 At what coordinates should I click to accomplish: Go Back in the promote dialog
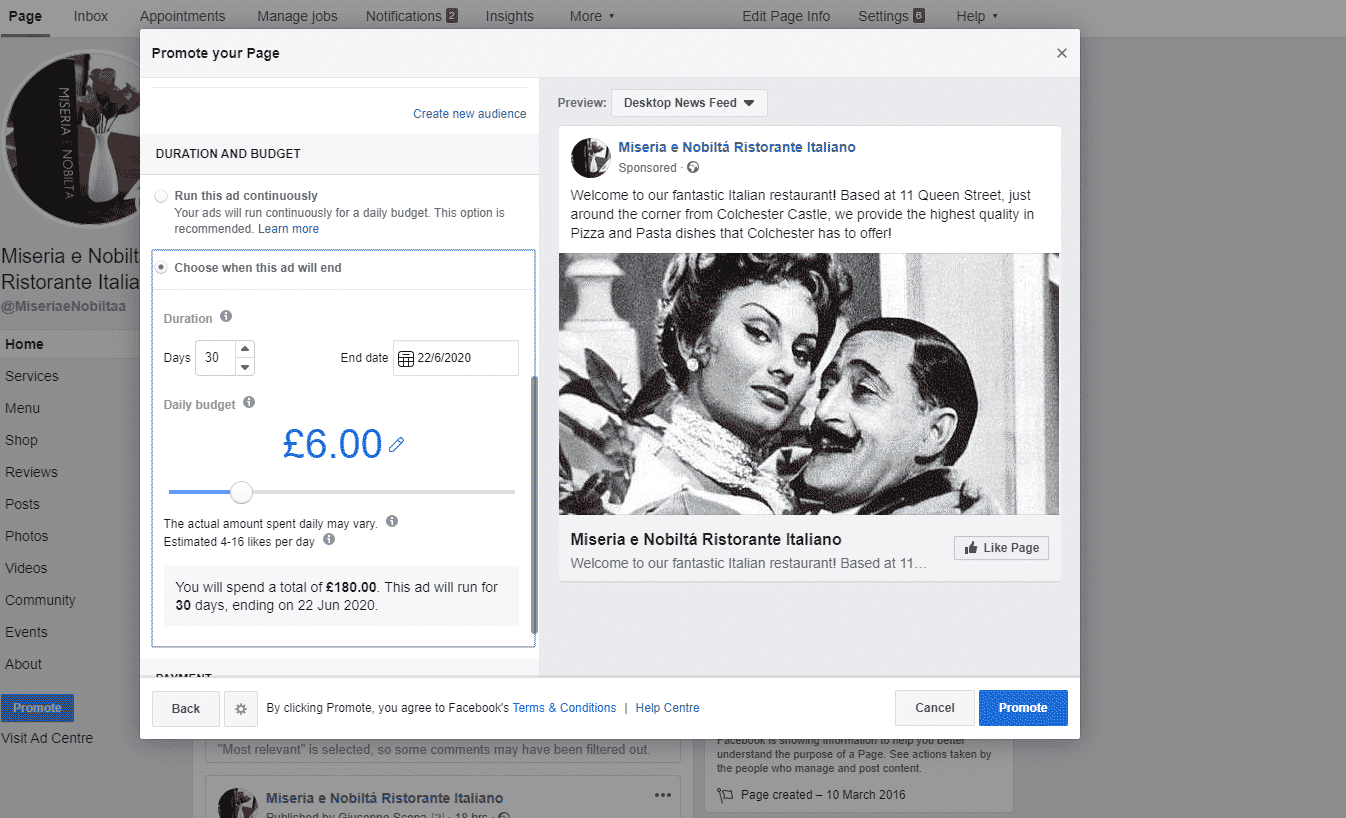[x=186, y=708]
